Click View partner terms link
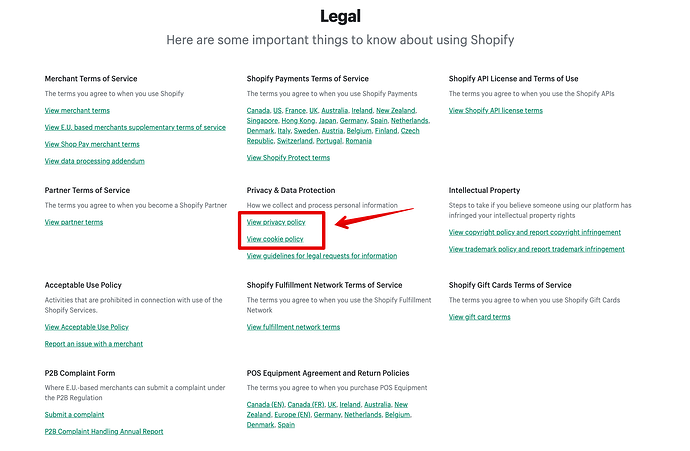 click(74, 222)
